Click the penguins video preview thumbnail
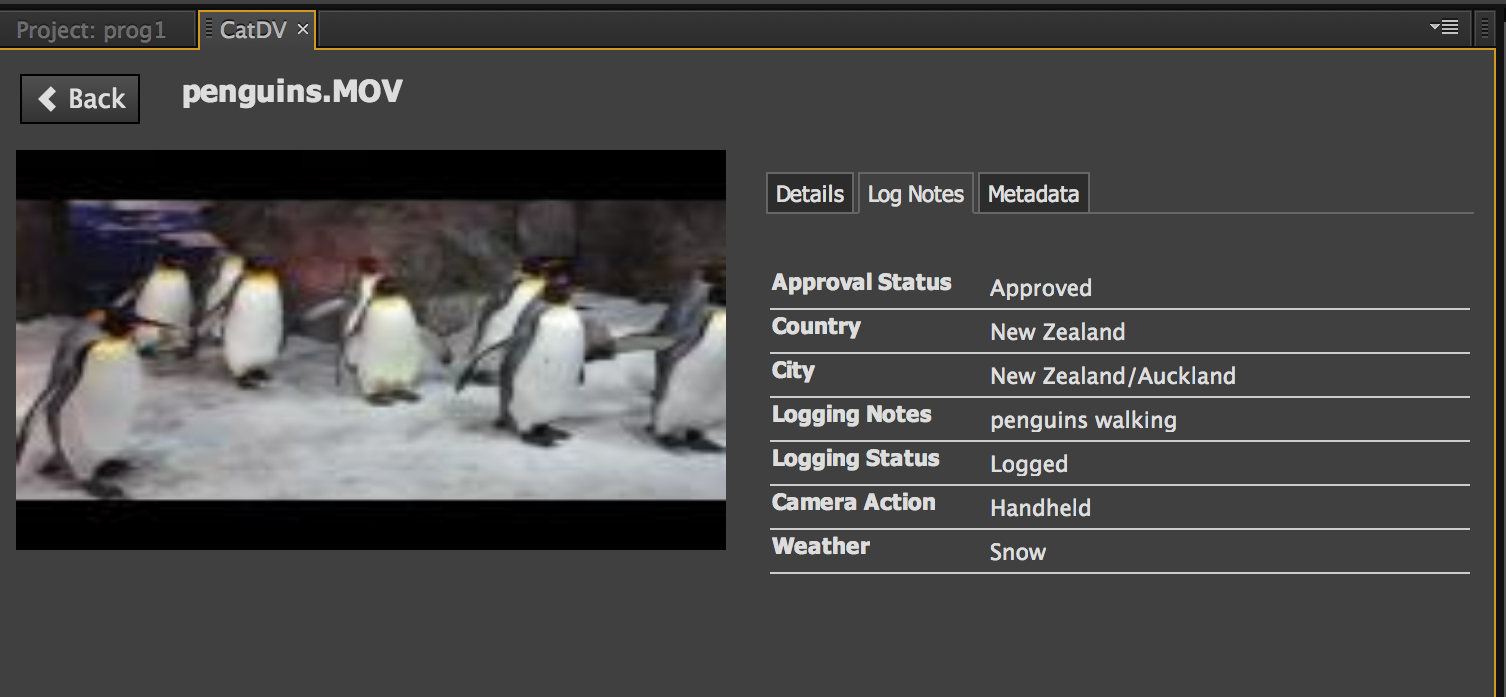The height and width of the screenshot is (697, 1506). (x=371, y=349)
